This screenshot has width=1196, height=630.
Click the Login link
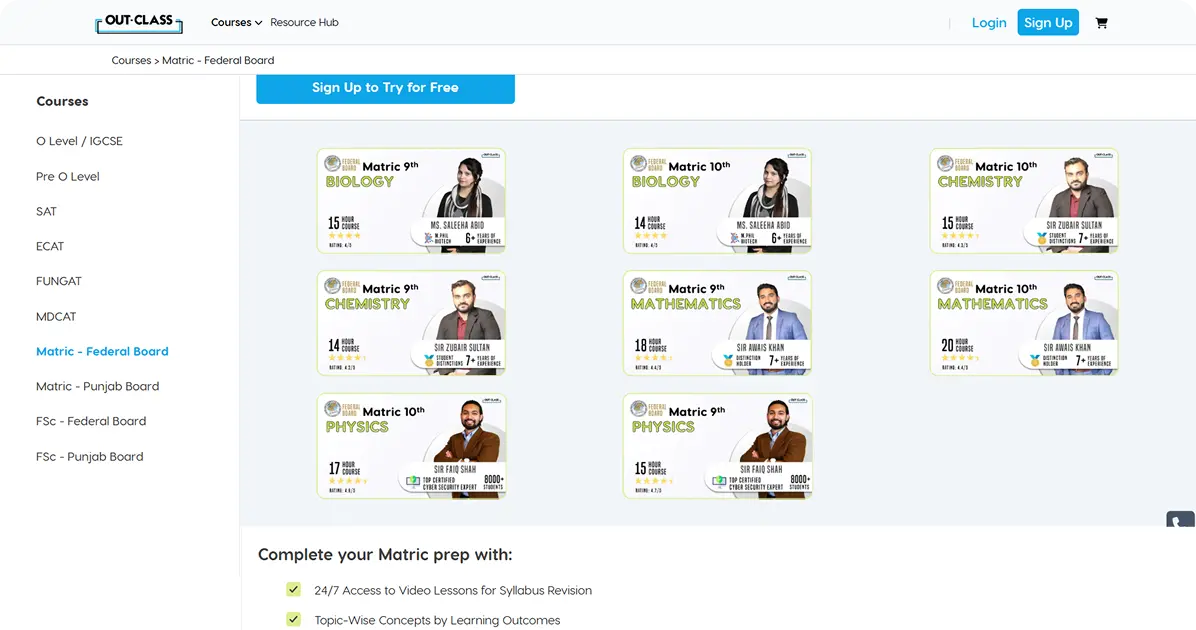[x=989, y=23]
